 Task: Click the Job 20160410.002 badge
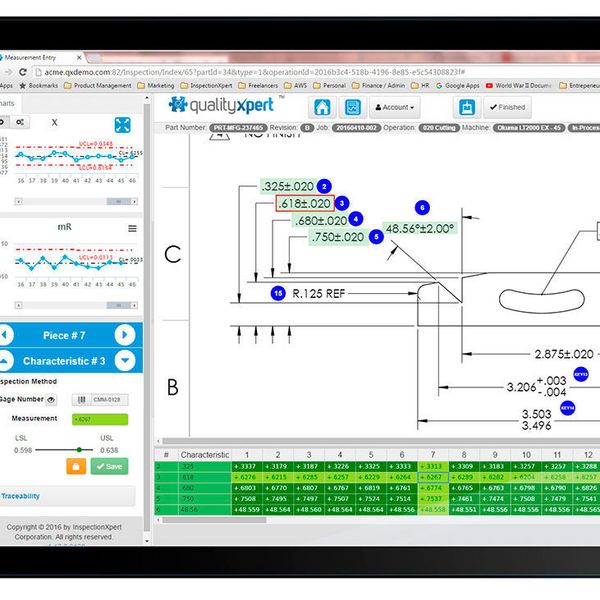pos(356,128)
